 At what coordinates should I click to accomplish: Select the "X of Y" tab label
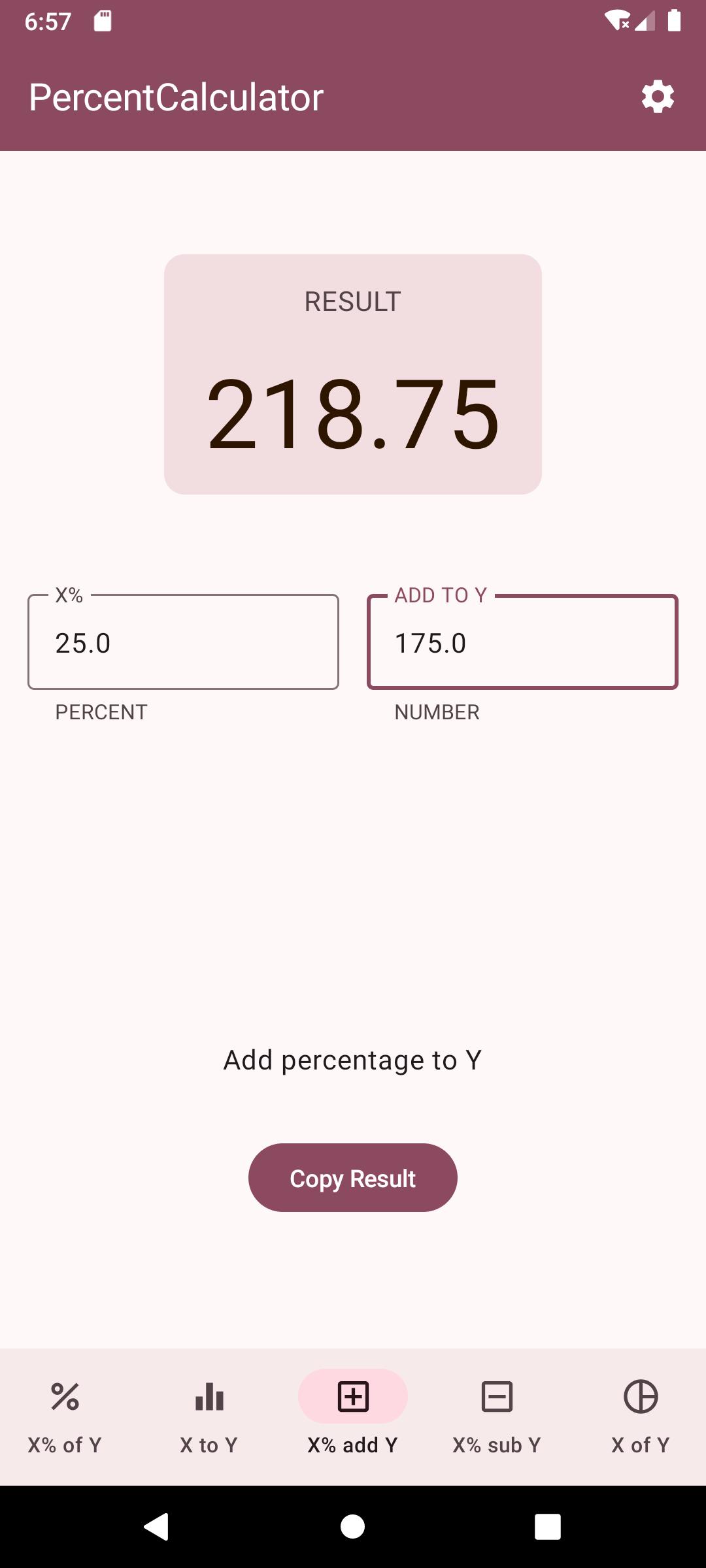tap(641, 1445)
